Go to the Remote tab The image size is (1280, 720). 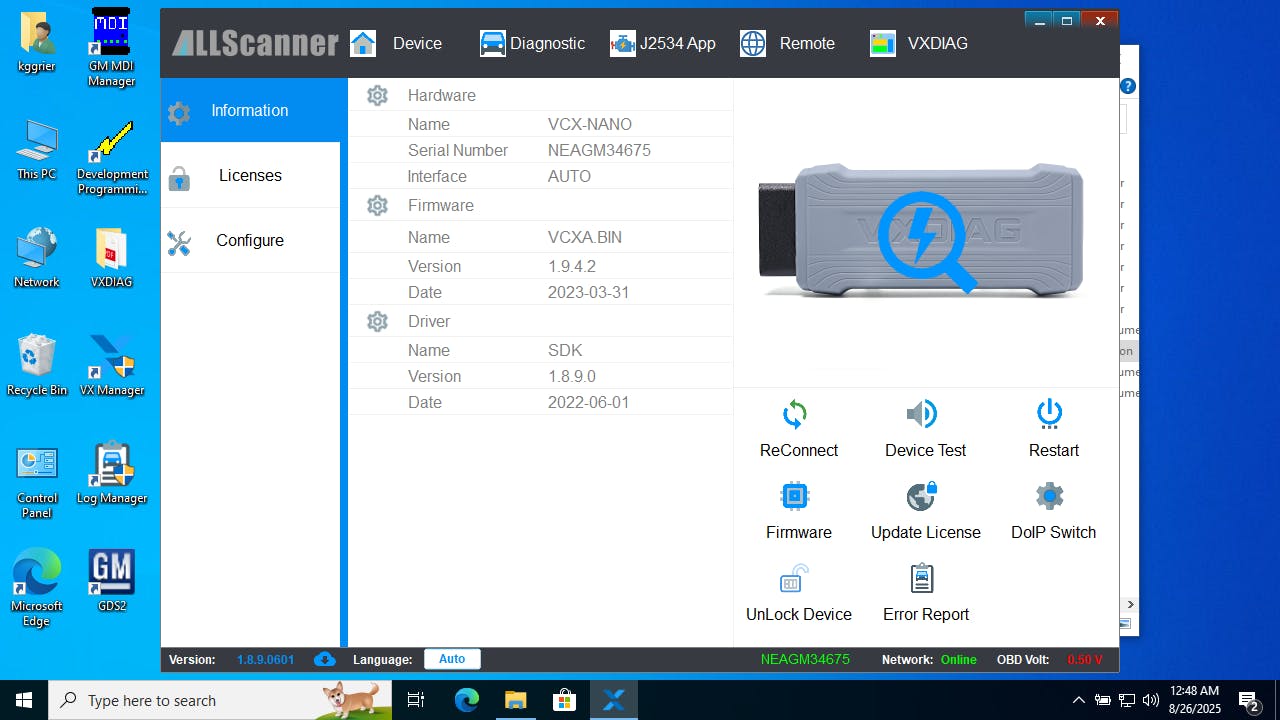[787, 43]
